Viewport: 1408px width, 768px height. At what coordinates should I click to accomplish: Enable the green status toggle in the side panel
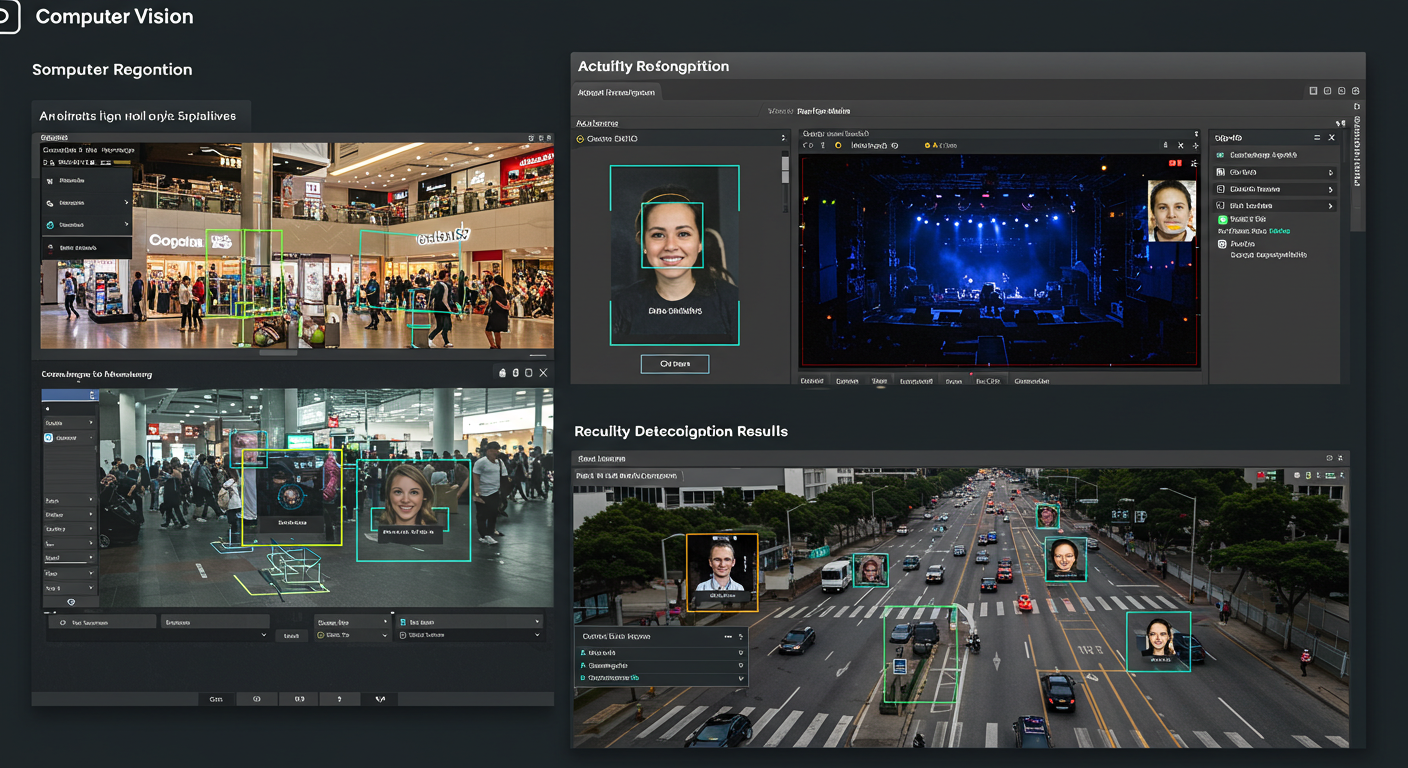[x=1223, y=219]
